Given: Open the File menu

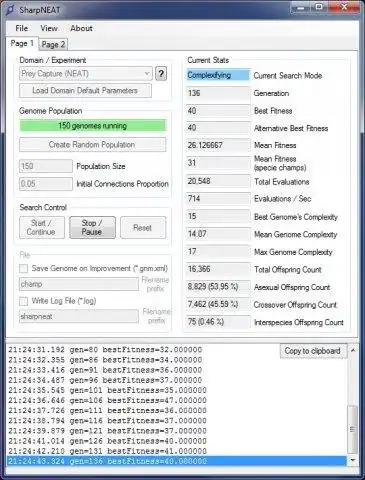Looking at the screenshot, I should click(22, 28).
